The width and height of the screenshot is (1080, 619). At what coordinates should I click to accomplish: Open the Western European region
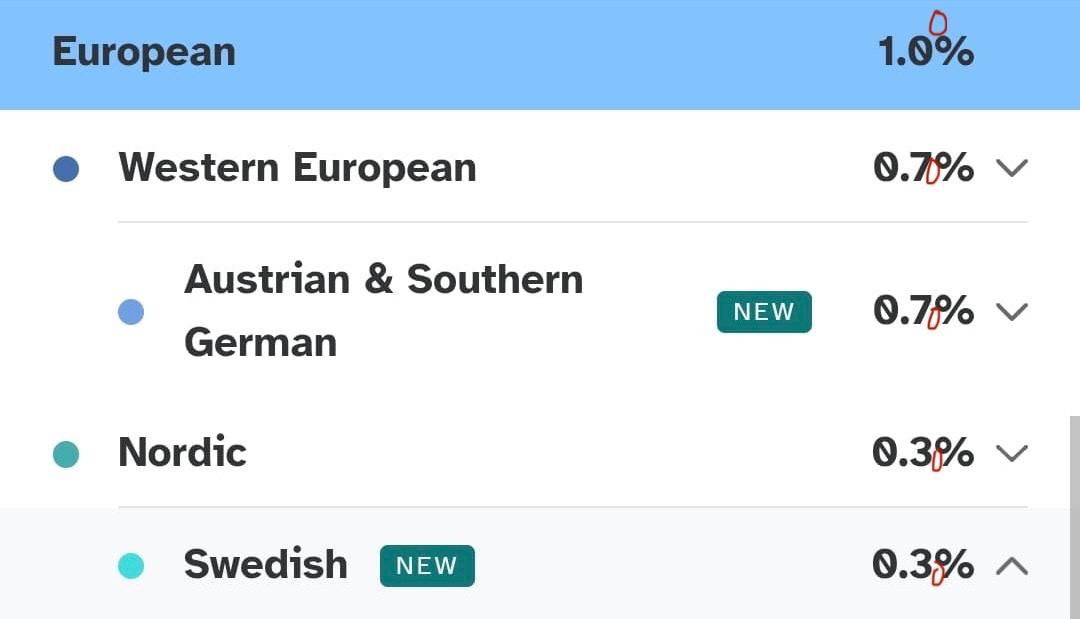coord(297,168)
